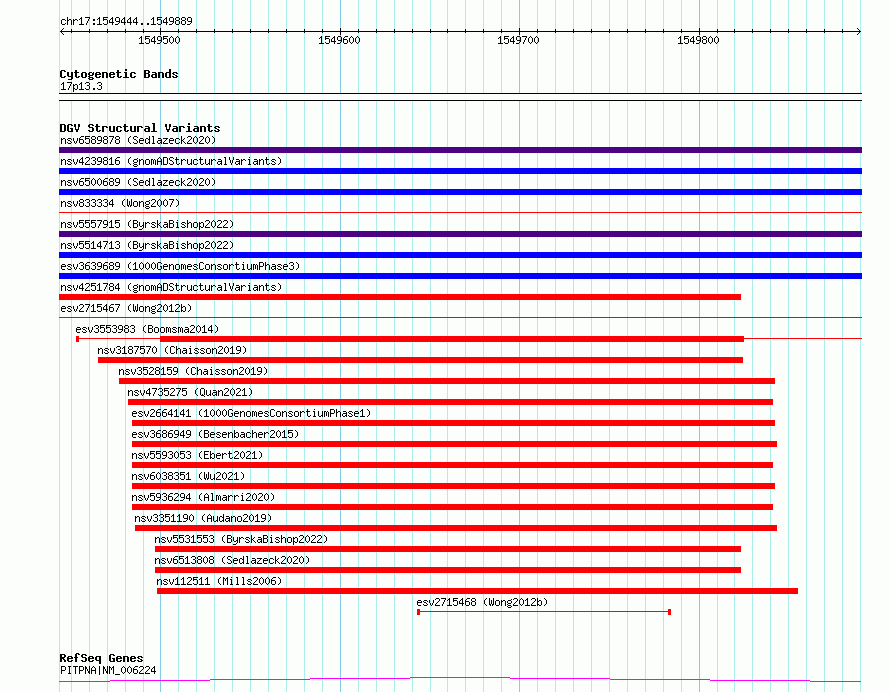Open variant nsv5514713 (ByrskaBishop2022)
This screenshot has height=692, width=890.
(147, 245)
